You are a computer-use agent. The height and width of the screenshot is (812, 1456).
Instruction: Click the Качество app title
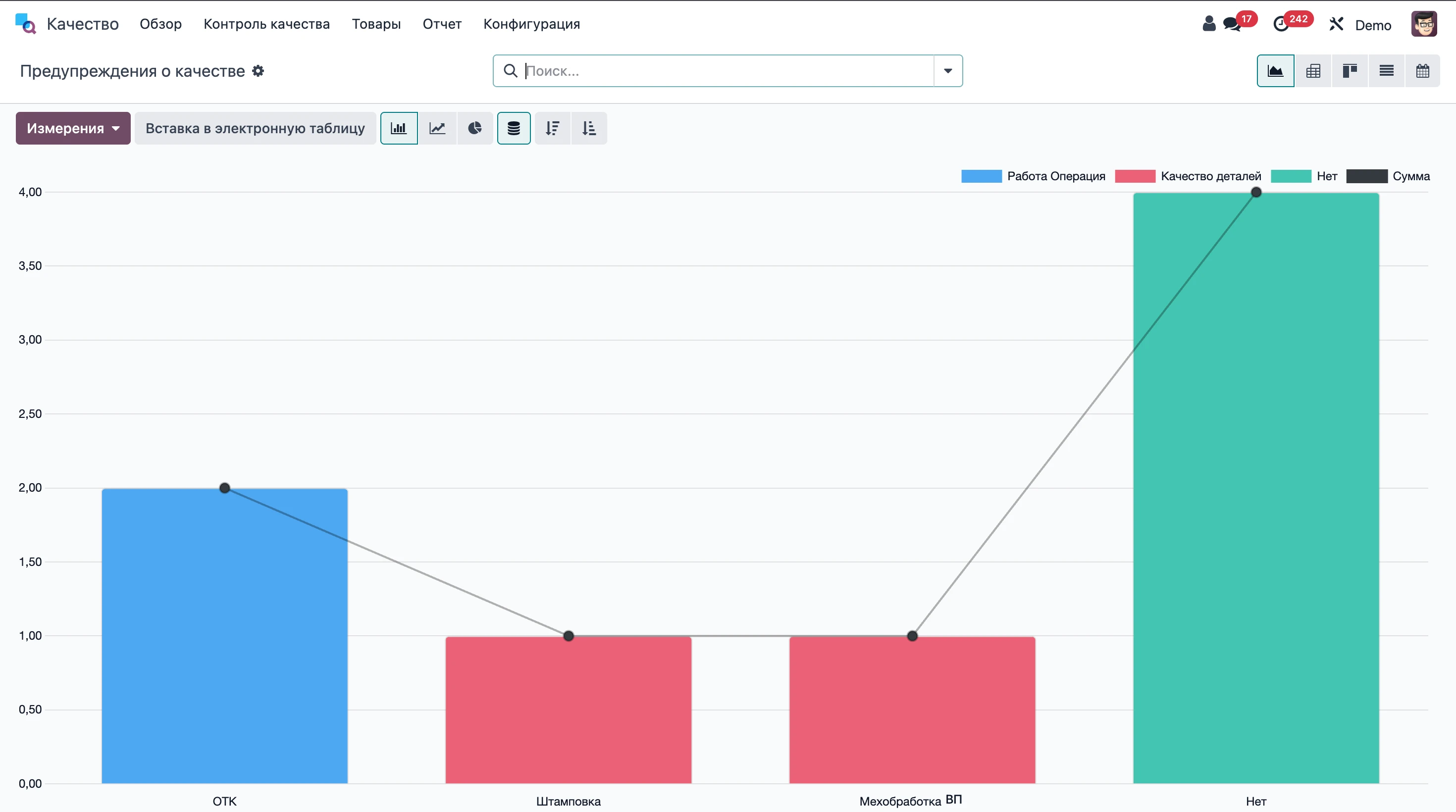[x=83, y=24]
